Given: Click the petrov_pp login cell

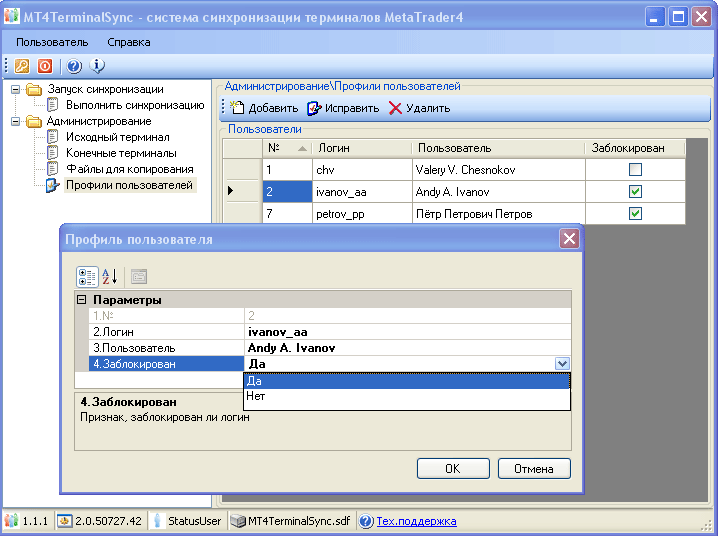Looking at the screenshot, I should click(362, 214).
